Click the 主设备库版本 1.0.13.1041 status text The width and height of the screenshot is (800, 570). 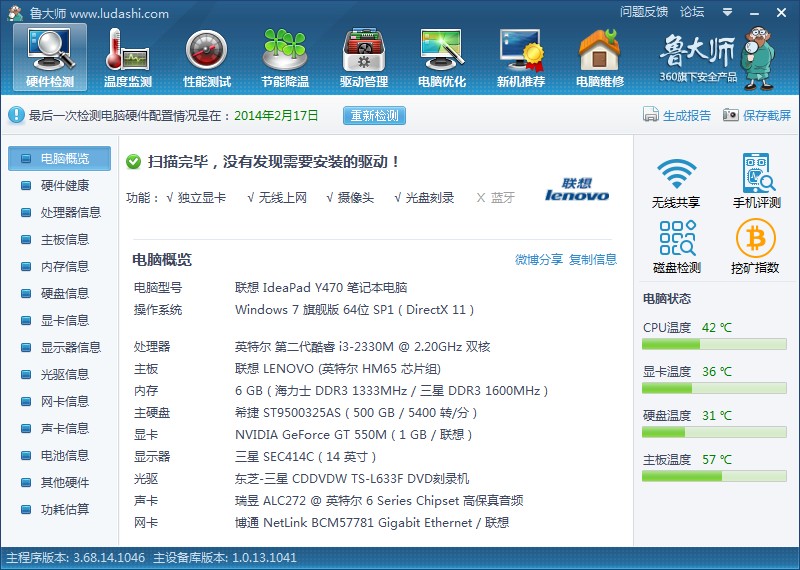[x=225, y=558]
